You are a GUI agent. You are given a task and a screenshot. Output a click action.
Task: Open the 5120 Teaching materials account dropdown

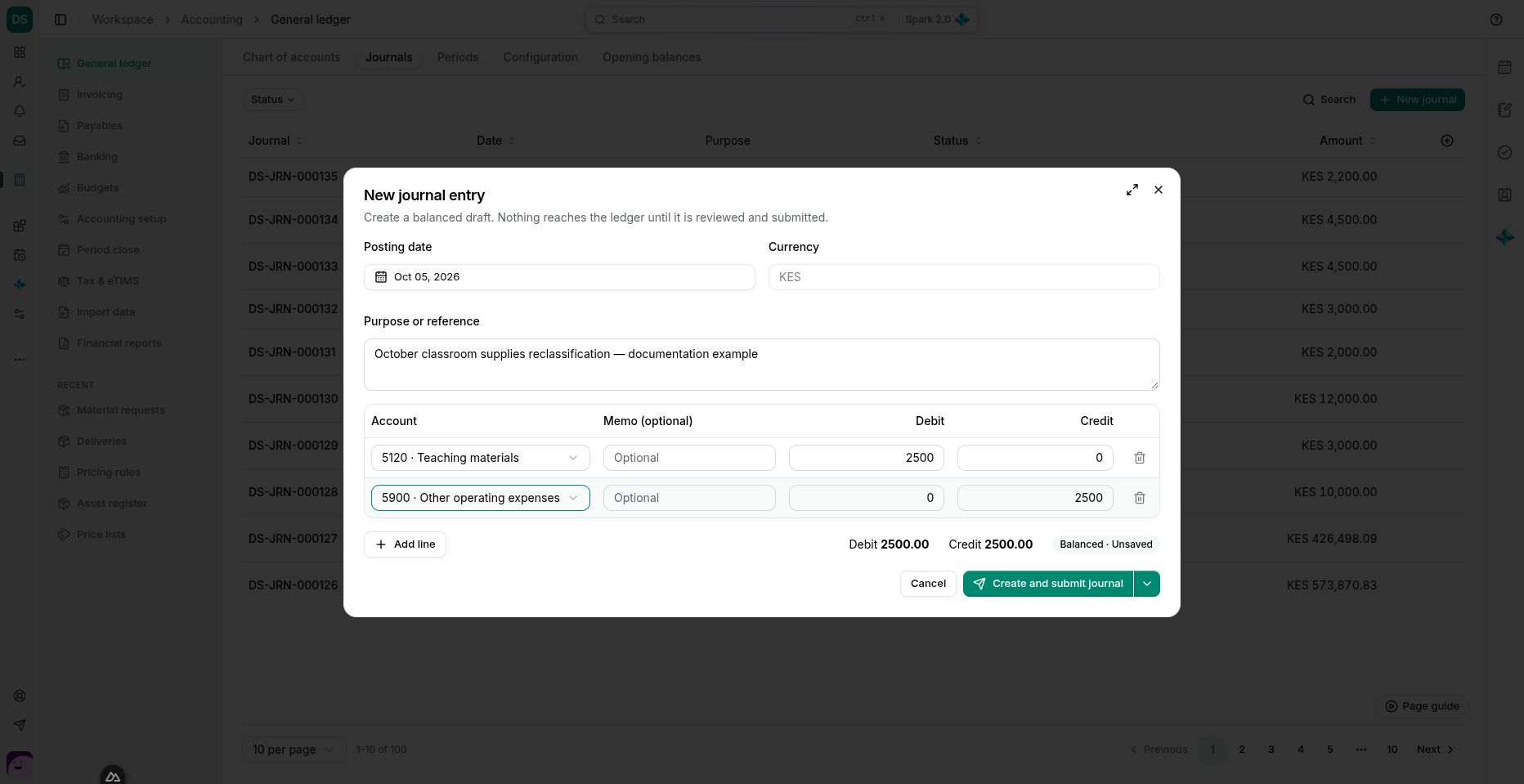(481, 458)
